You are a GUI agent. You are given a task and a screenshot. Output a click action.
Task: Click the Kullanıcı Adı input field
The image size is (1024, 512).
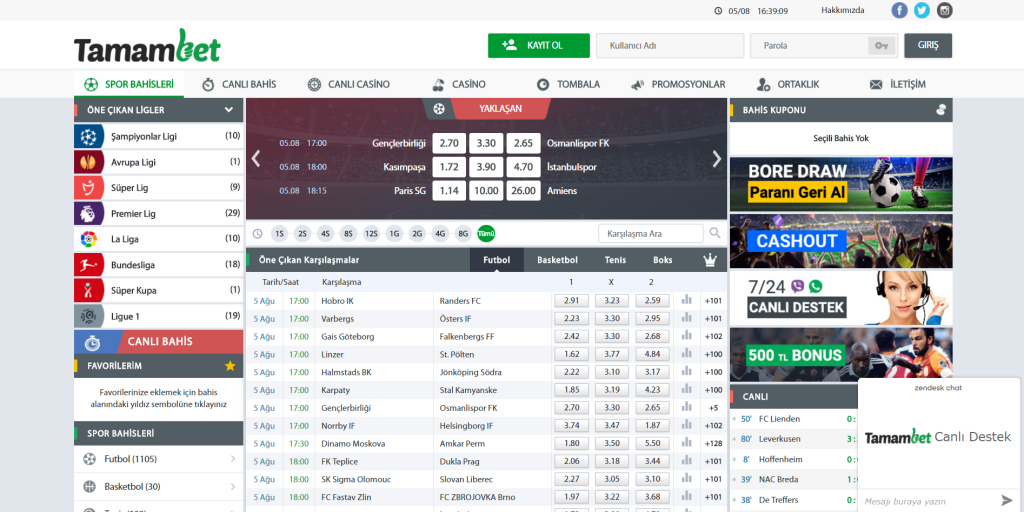[x=668, y=46]
